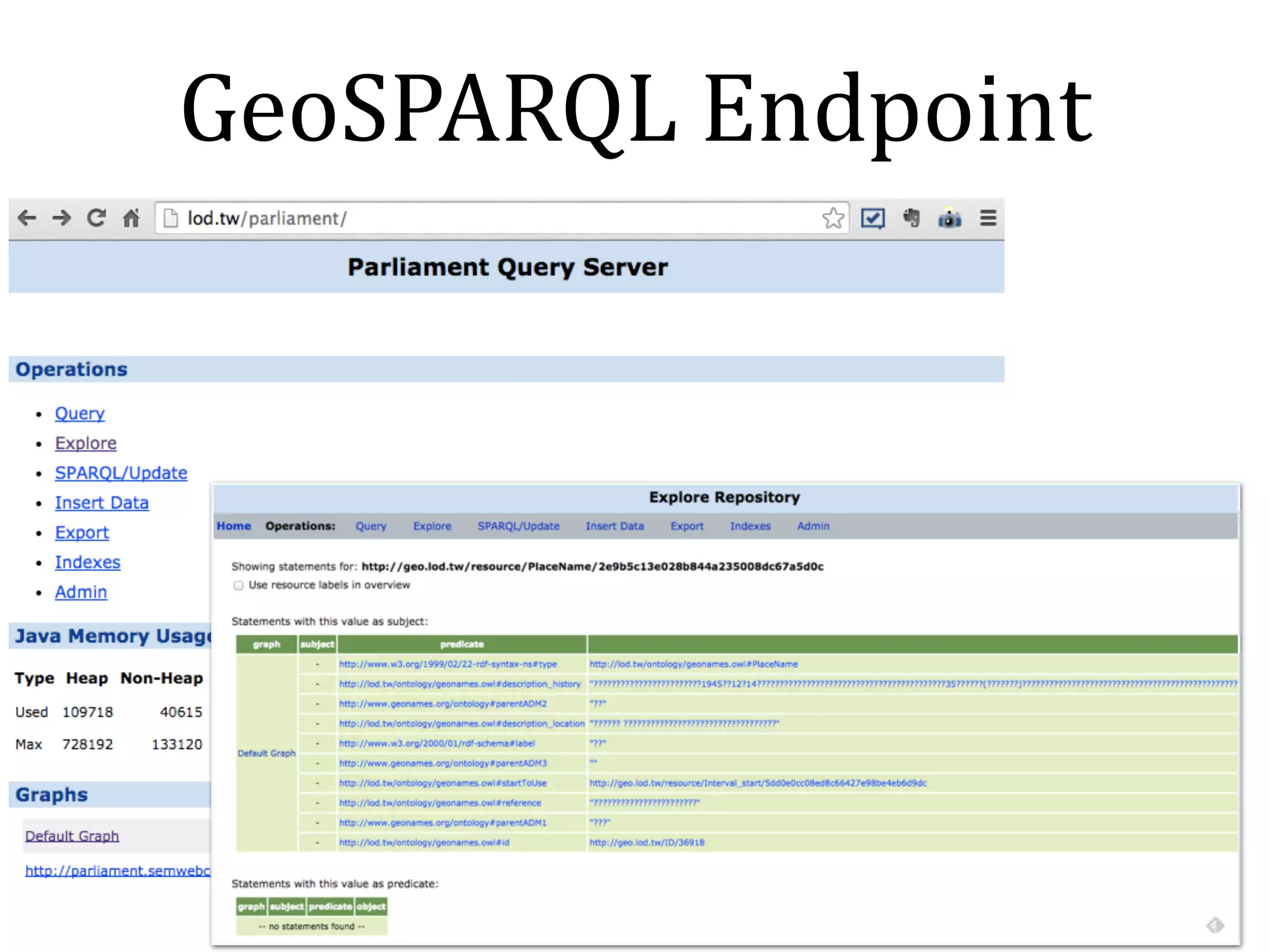This screenshot has height=952, width=1270.
Task: Select Admin in Explore Repository navigation bar
Action: point(813,526)
